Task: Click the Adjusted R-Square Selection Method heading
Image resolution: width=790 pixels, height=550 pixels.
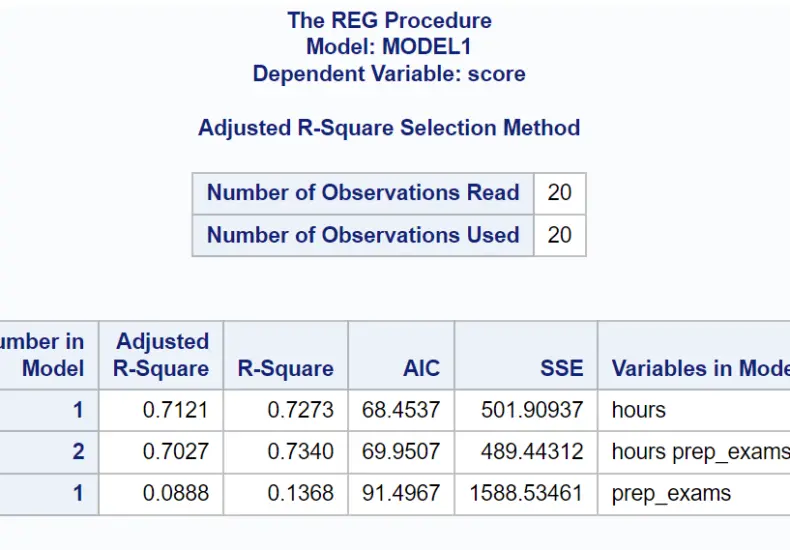Action: tap(389, 127)
